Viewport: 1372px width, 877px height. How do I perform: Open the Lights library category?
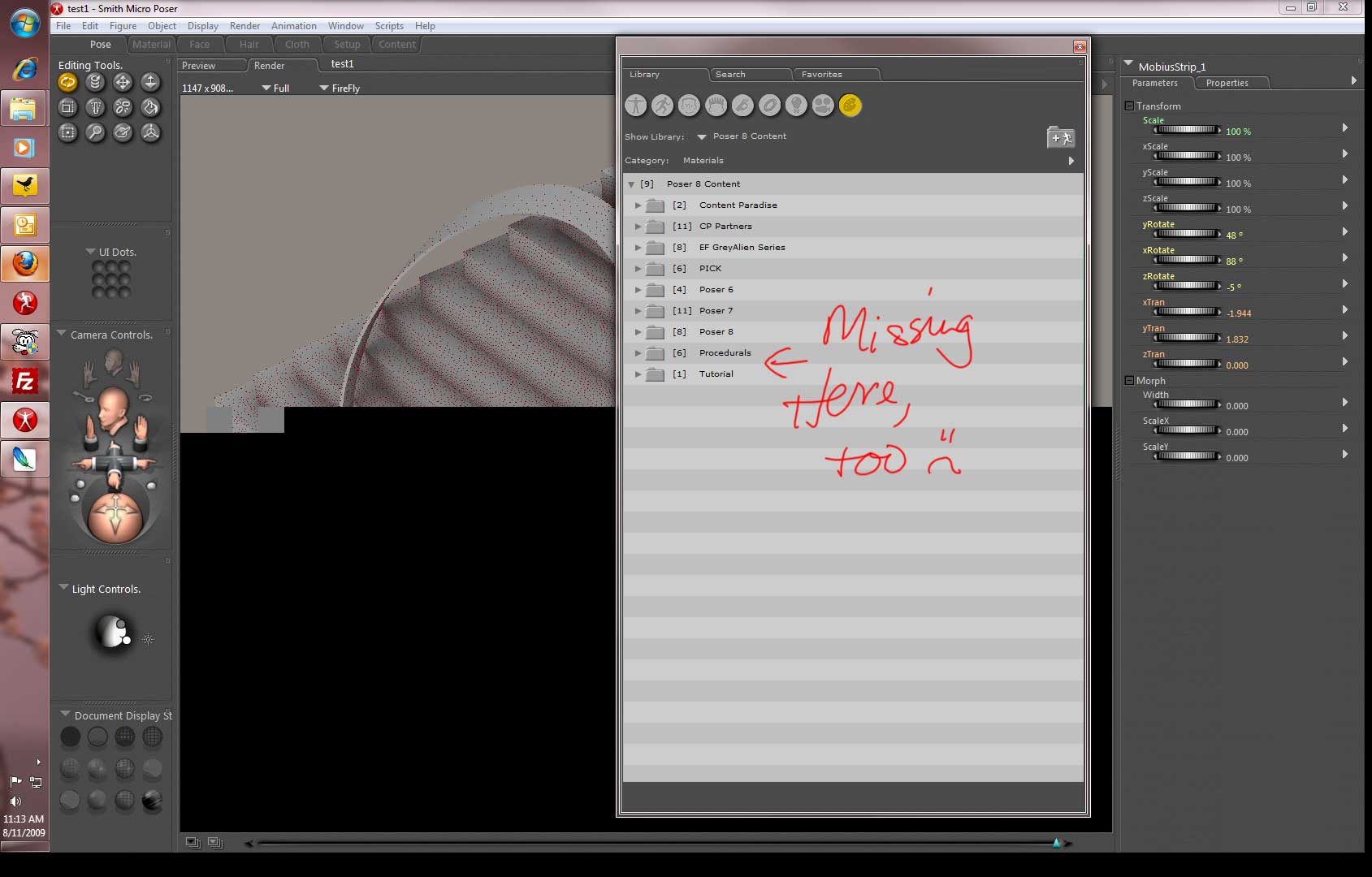(796, 106)
